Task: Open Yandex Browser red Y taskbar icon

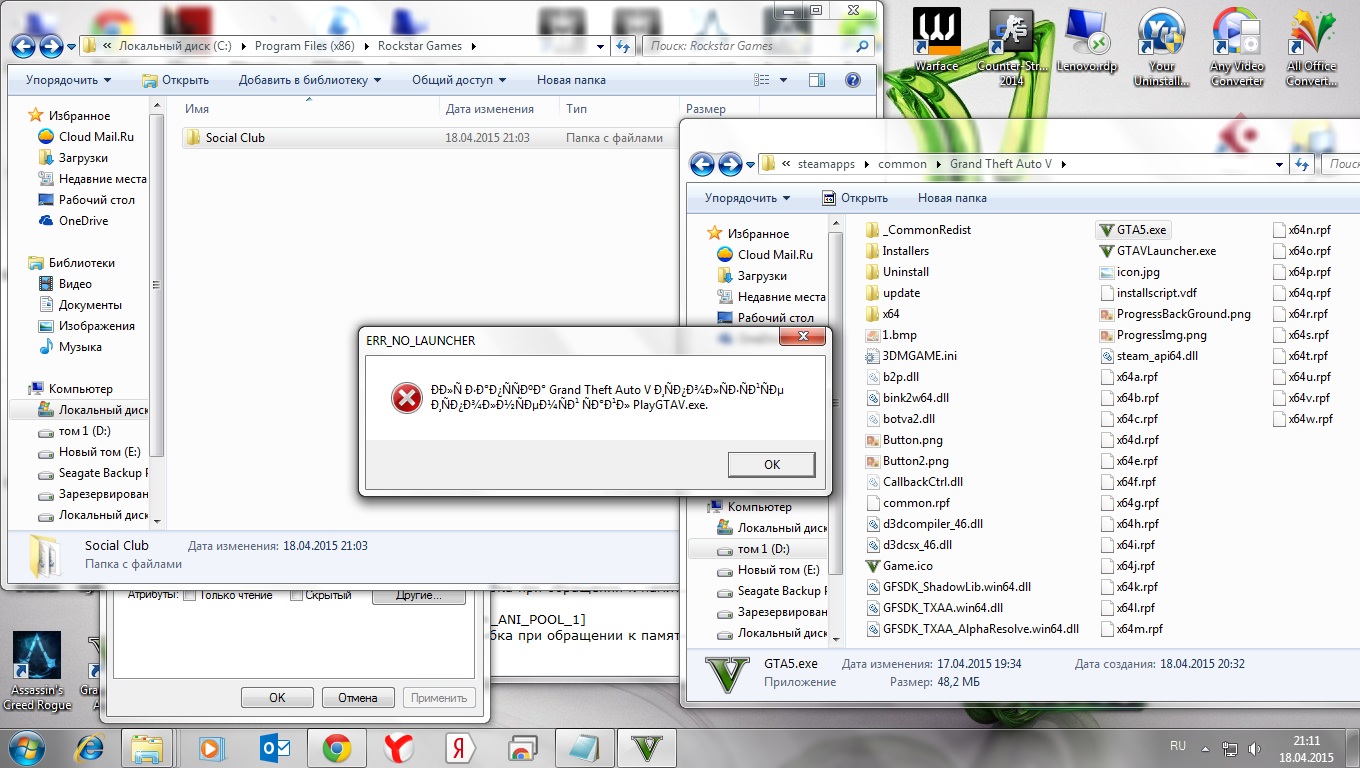Action: 397,747
